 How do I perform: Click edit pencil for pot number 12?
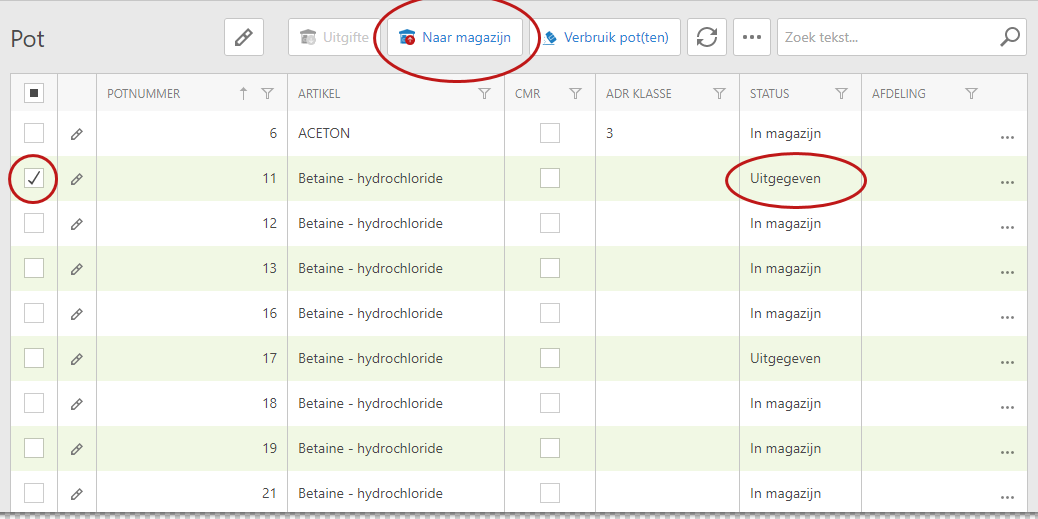pos(77,224)
